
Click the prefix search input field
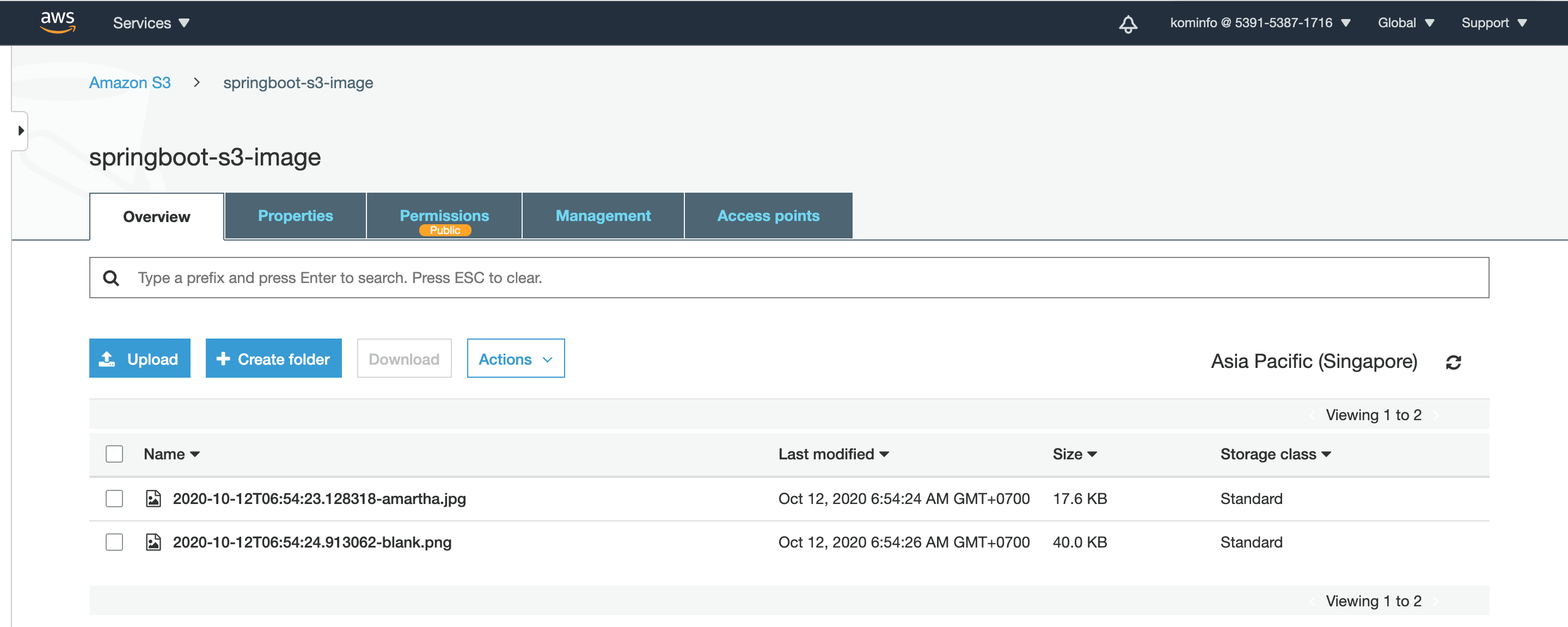[x=791, y=278]
